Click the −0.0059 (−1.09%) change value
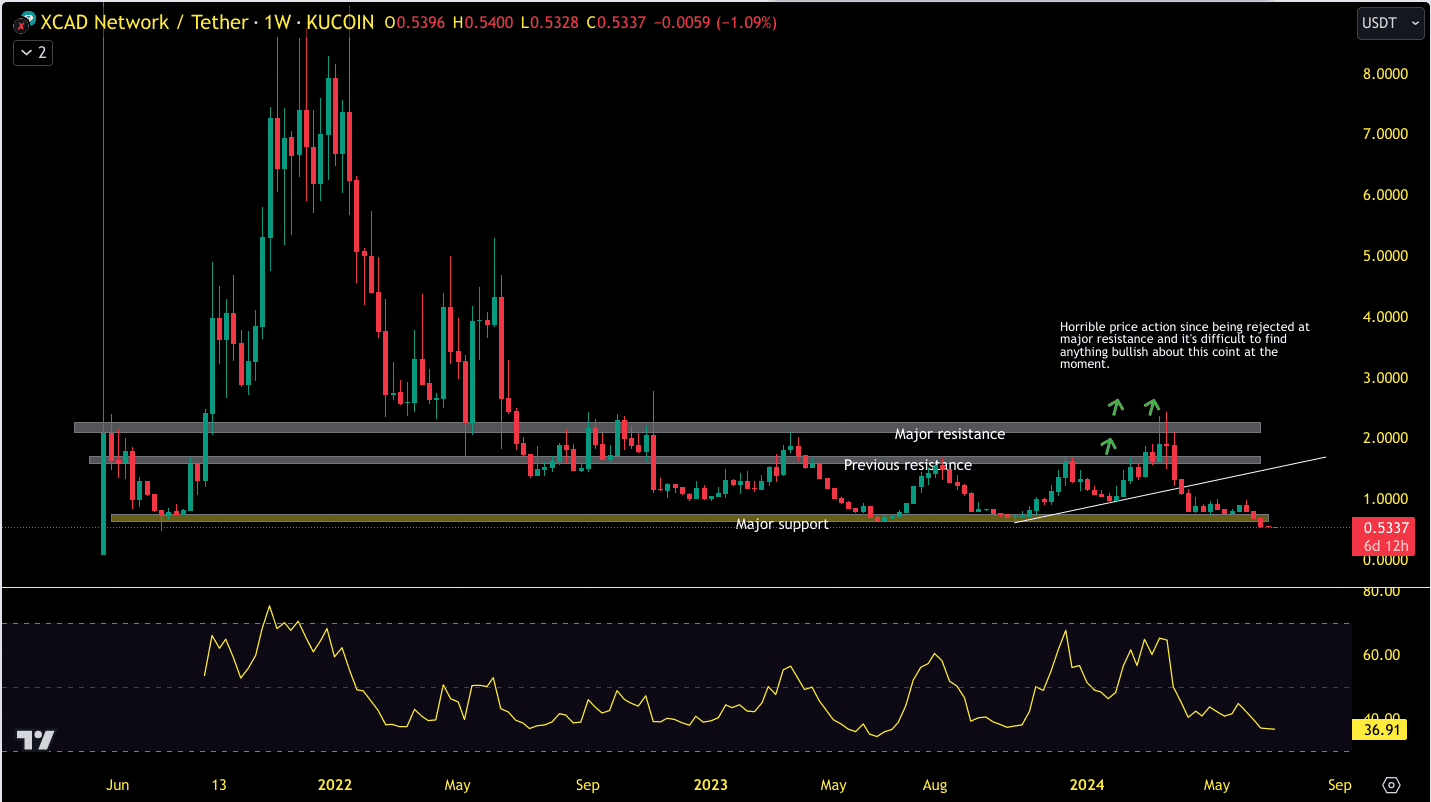This screenshot has width=1431, height=802. pyautogui.click(x=717, y=22)
